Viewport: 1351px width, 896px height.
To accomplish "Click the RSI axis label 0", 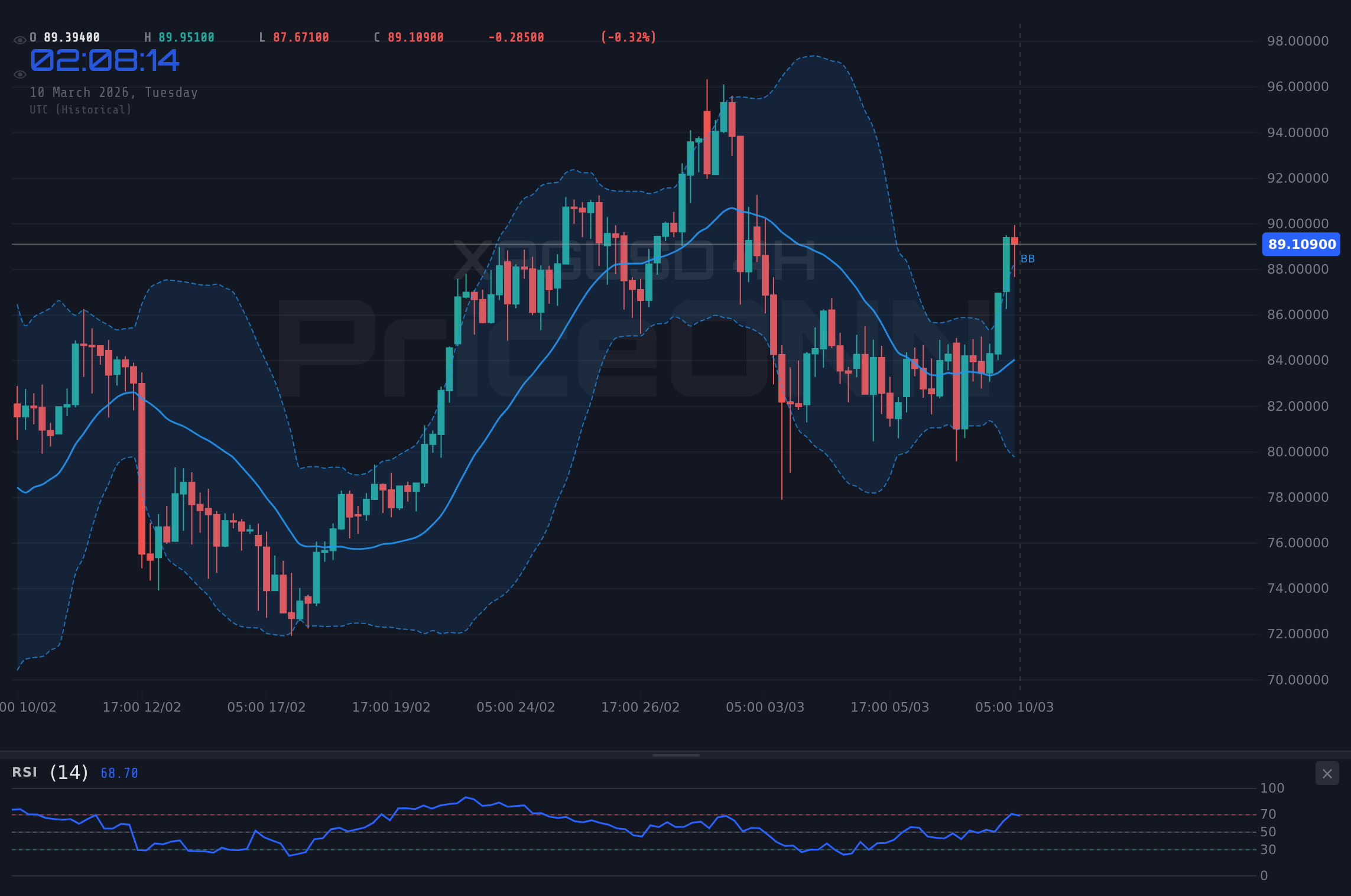I will coord(1264,876).
